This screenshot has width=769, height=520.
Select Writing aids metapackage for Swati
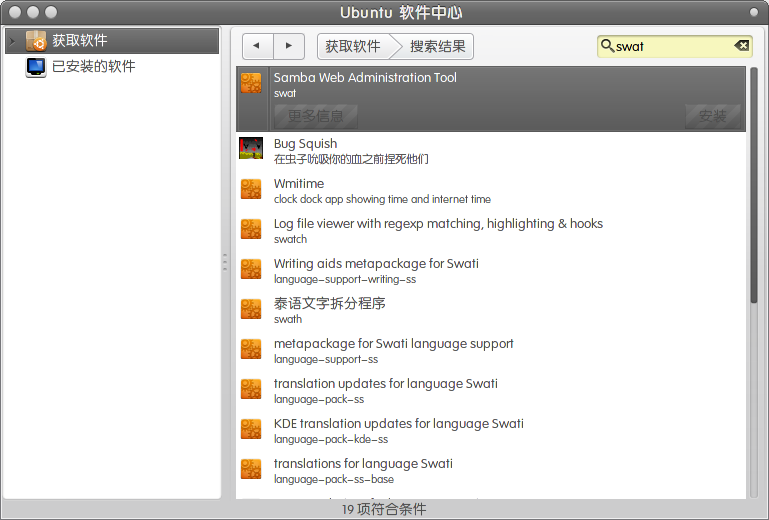(491, 271)
